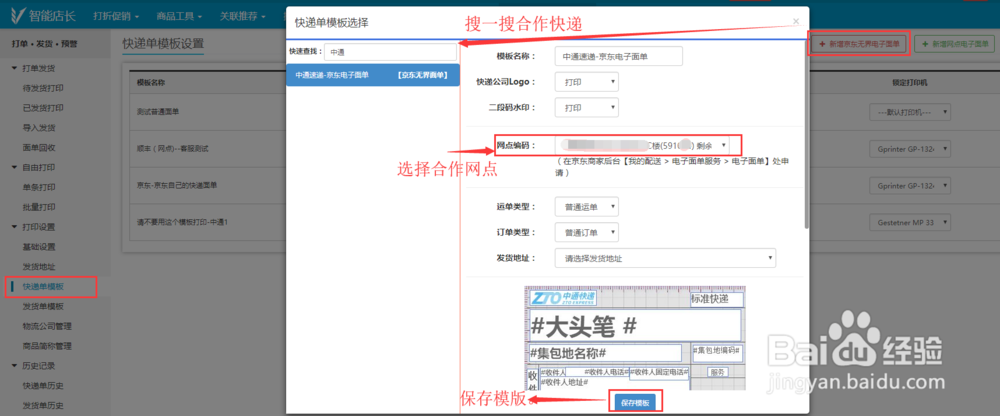Open 物流公司管理 in sidebar

coord(47,326)
